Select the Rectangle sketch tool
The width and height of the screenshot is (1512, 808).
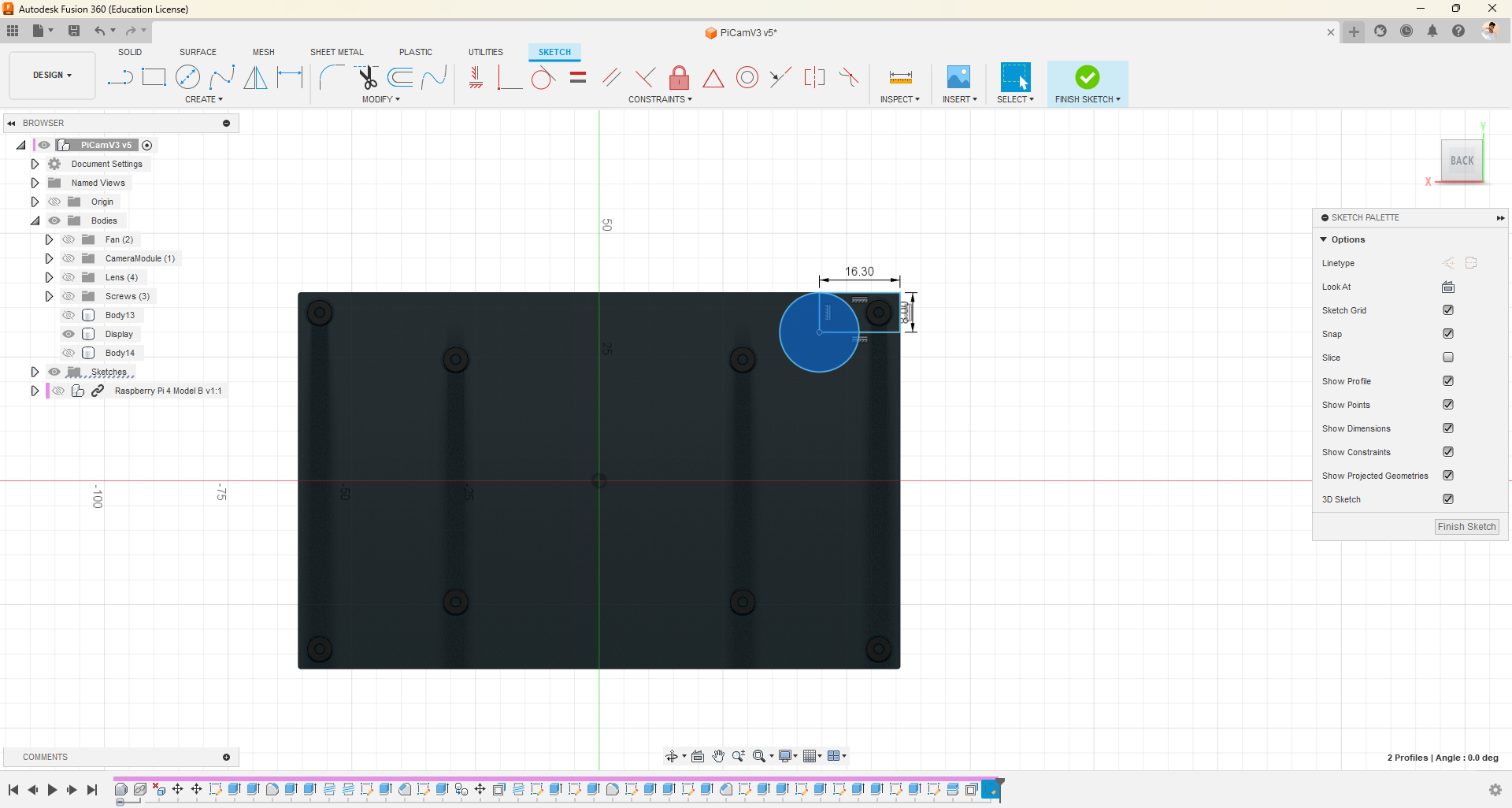pyautogui.click(x=154, y=77)
